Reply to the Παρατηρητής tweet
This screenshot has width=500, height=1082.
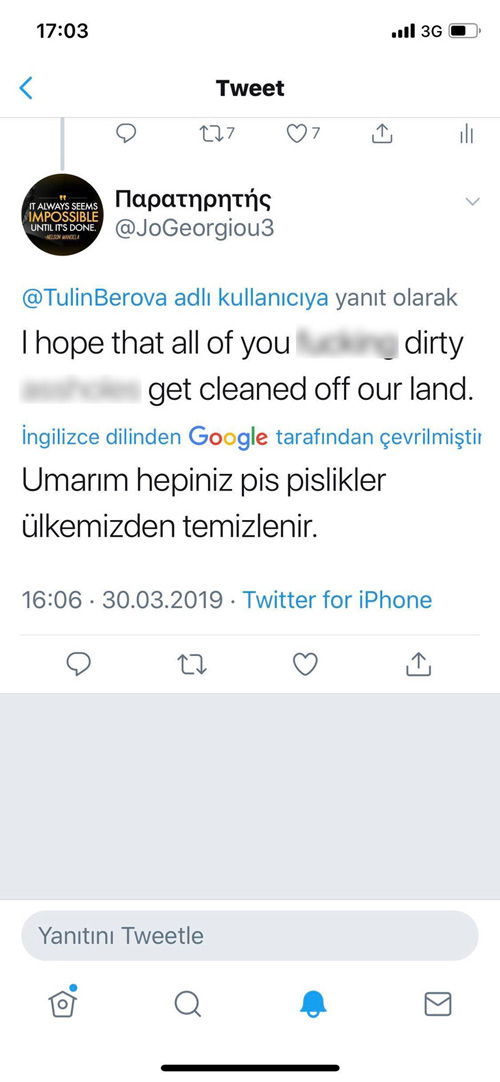[x=79, y=665]
